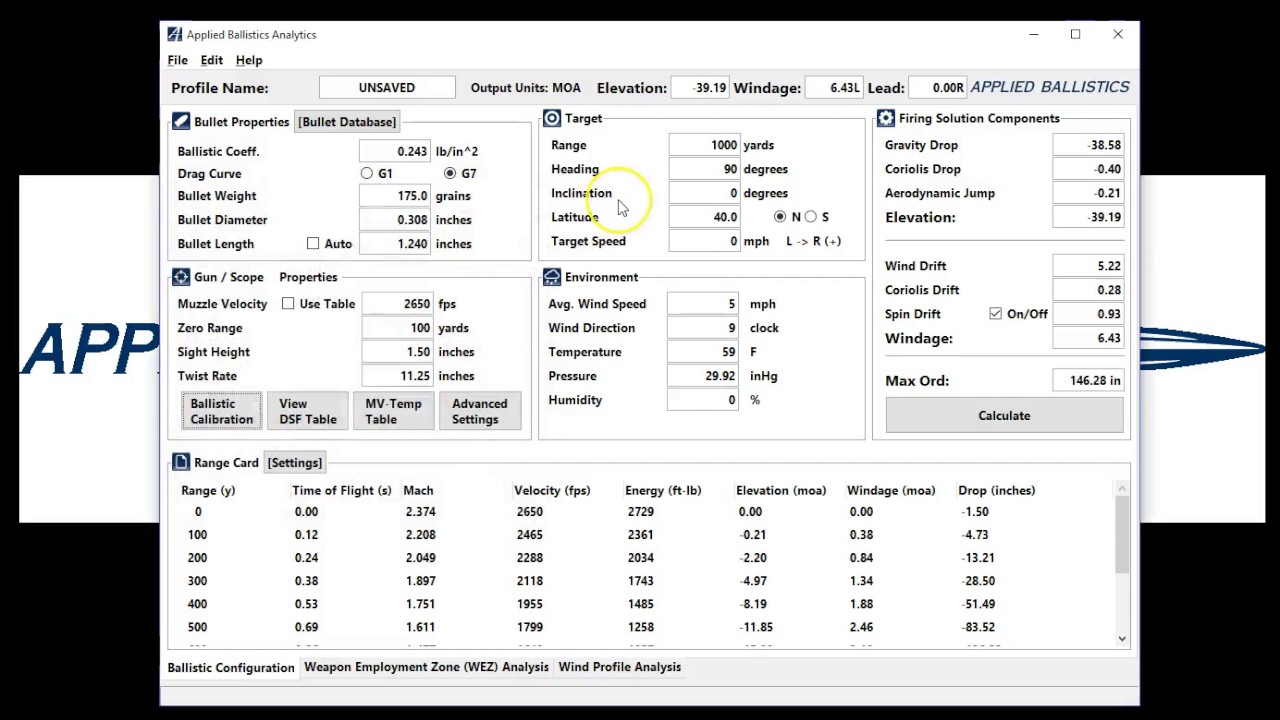Click the Temperature input field
The image size is (1280, 720).
(704, 352)
